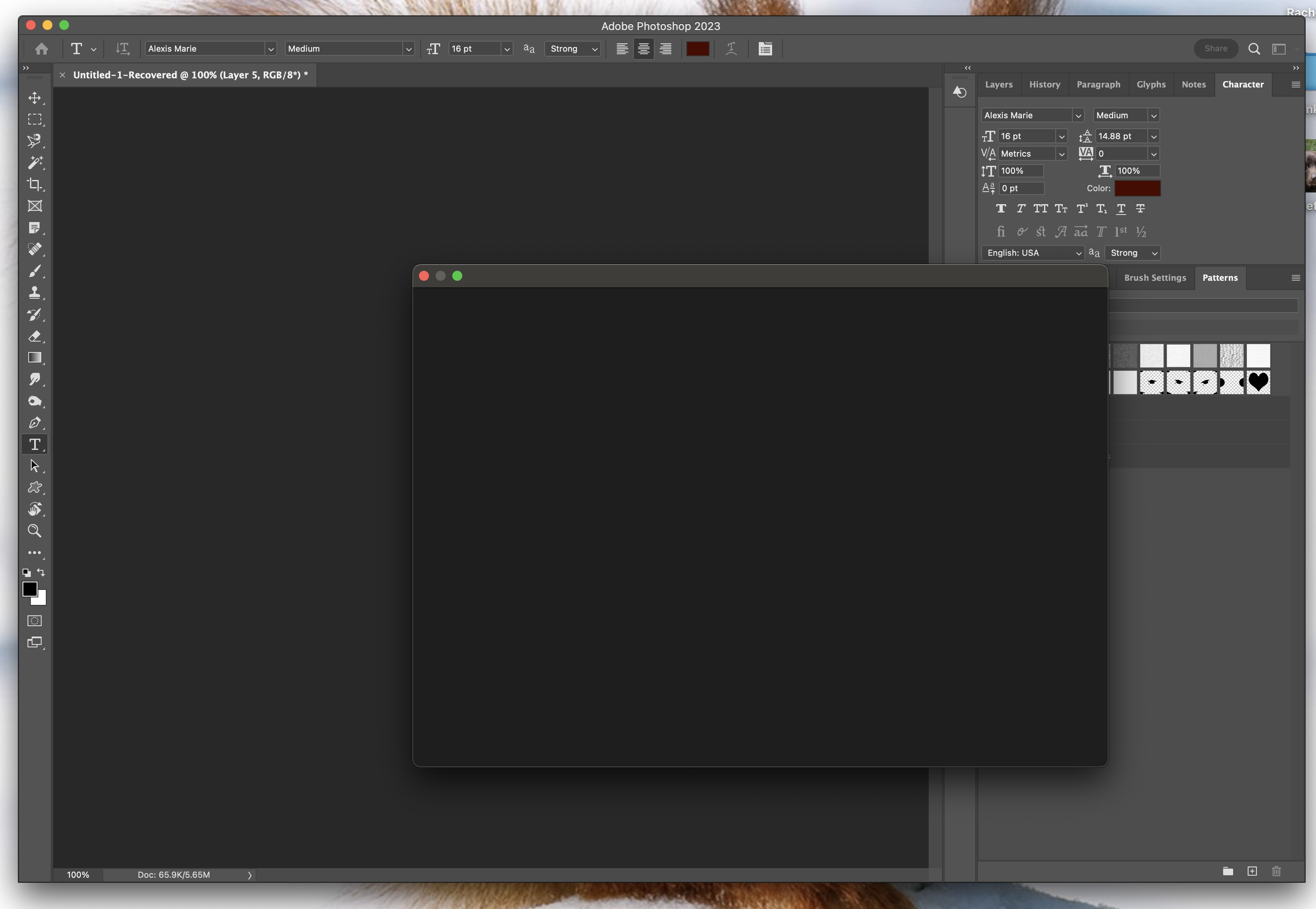This screenshot has height=909, width=1316.
Task: Select the Horizontal Type tool
Action: coord(35,444)
